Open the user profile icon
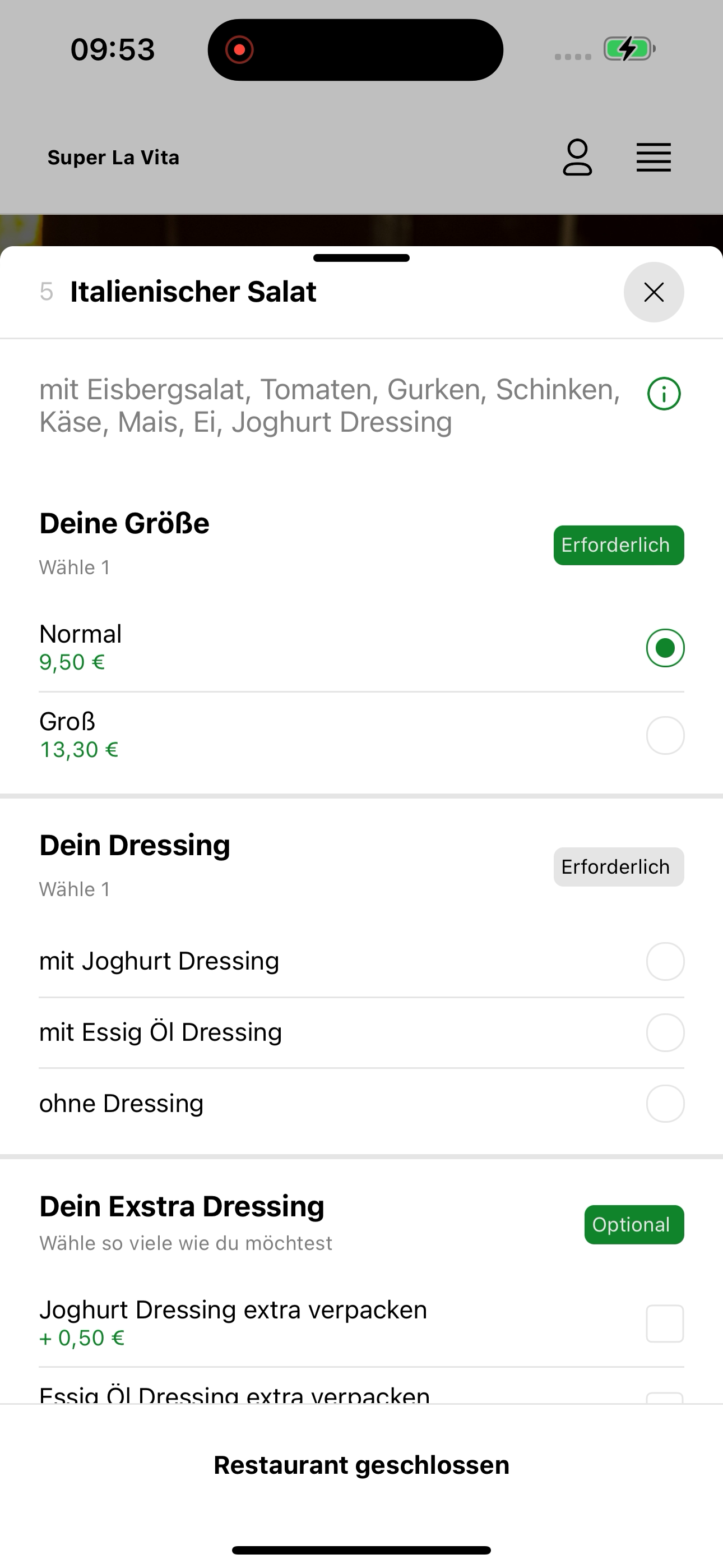The width and height of the screenshot is (723, 1568). click(577, 157)
